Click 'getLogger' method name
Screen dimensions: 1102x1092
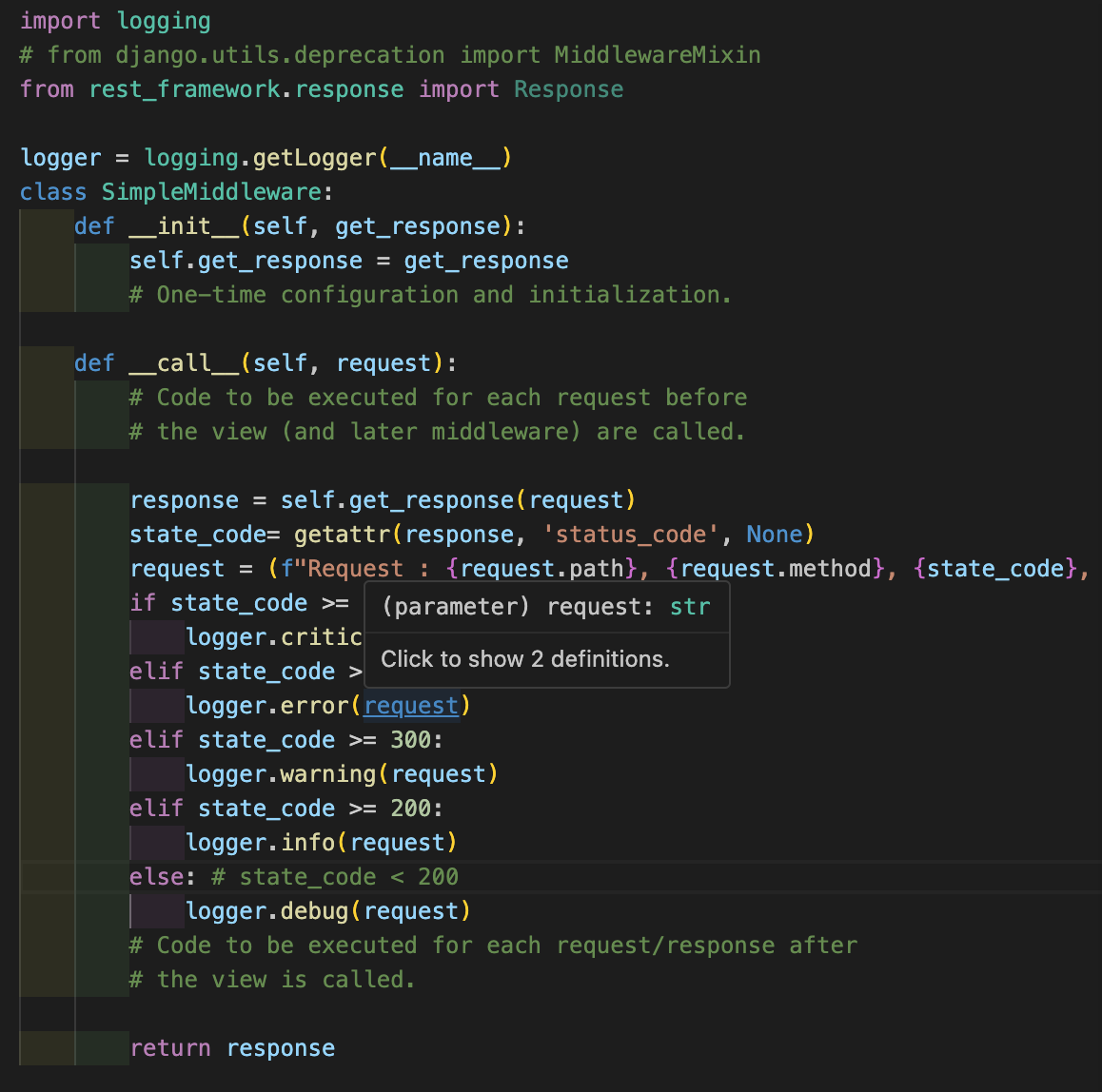pyautogui.click(x=315, y=158)
